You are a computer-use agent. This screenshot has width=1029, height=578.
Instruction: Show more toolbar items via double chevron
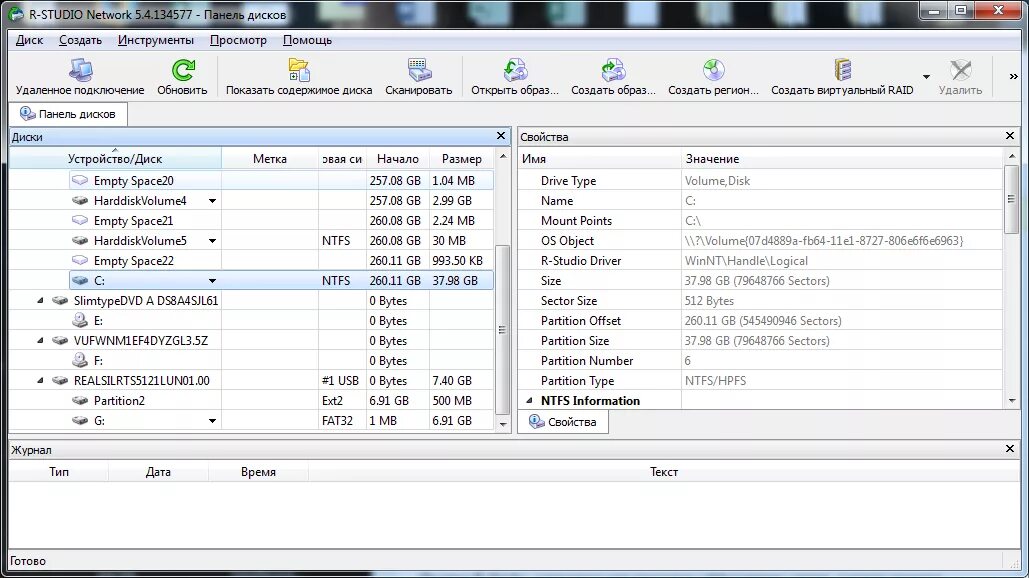tap(1013, 77)
